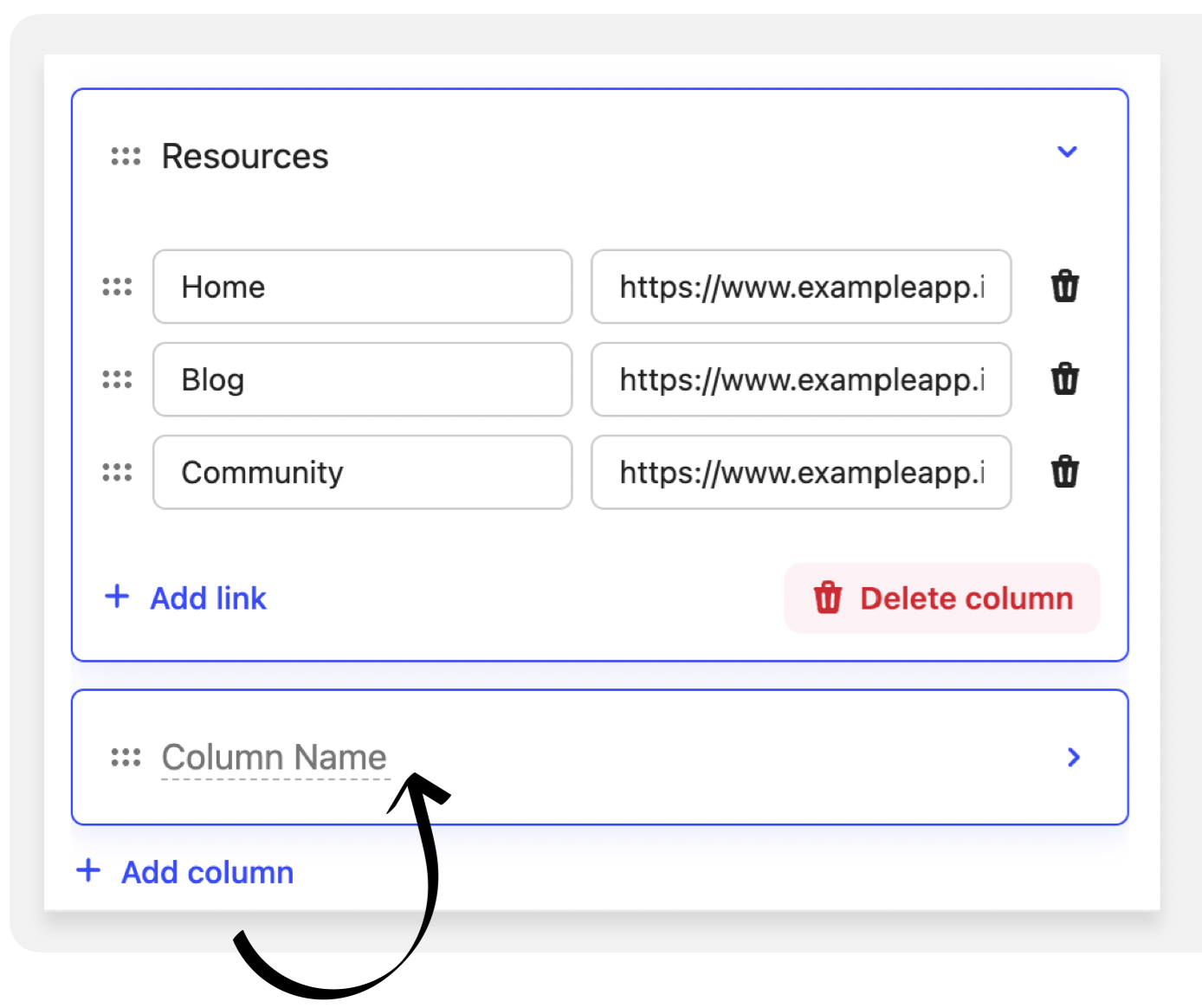Click the URL field for Community
1202x1008 pixels.
click(x=800, y=472)
